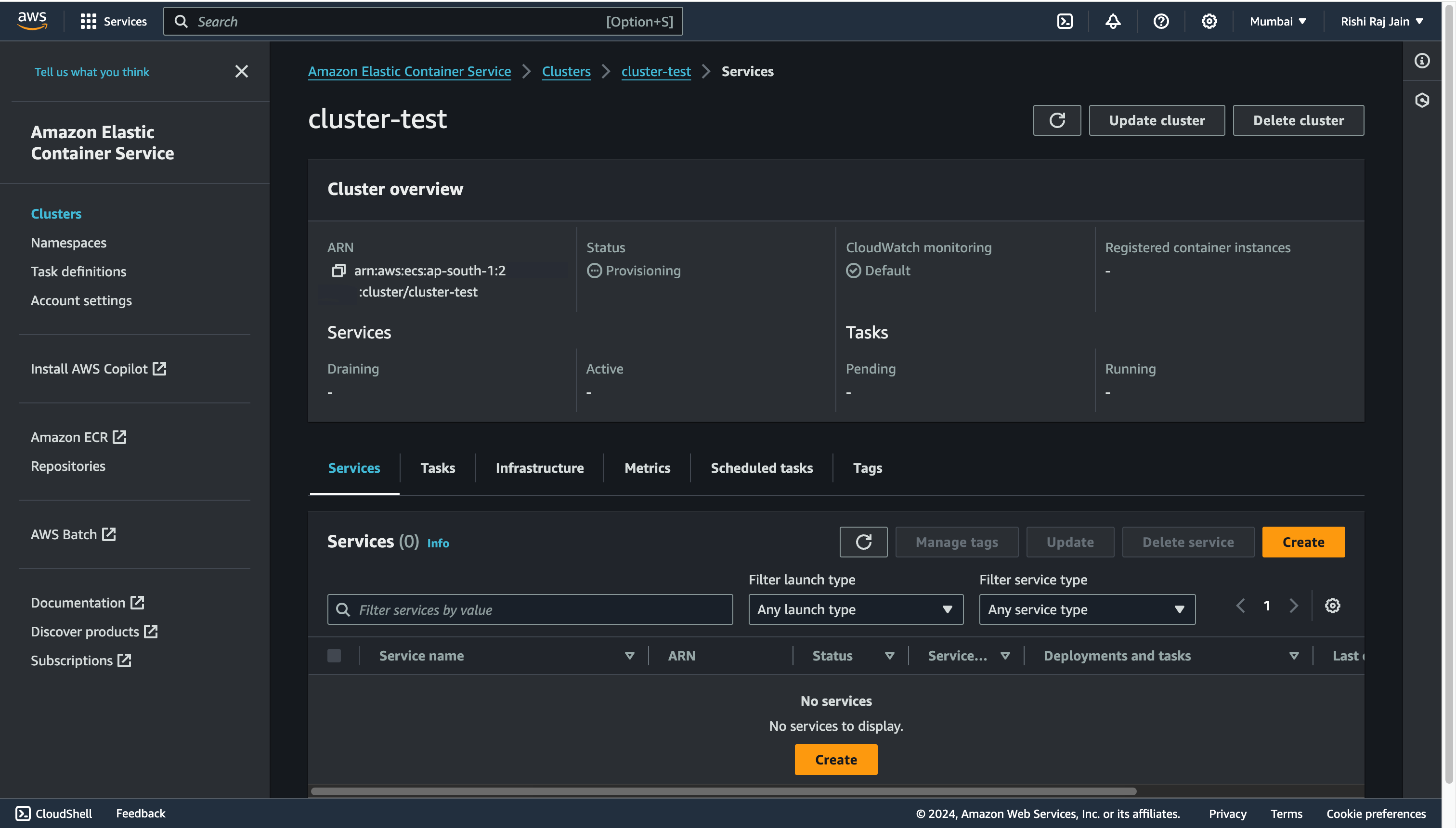Open Install AWS Copilot external link
Viewport: 1456px width, 828px height.
point(98,369)
